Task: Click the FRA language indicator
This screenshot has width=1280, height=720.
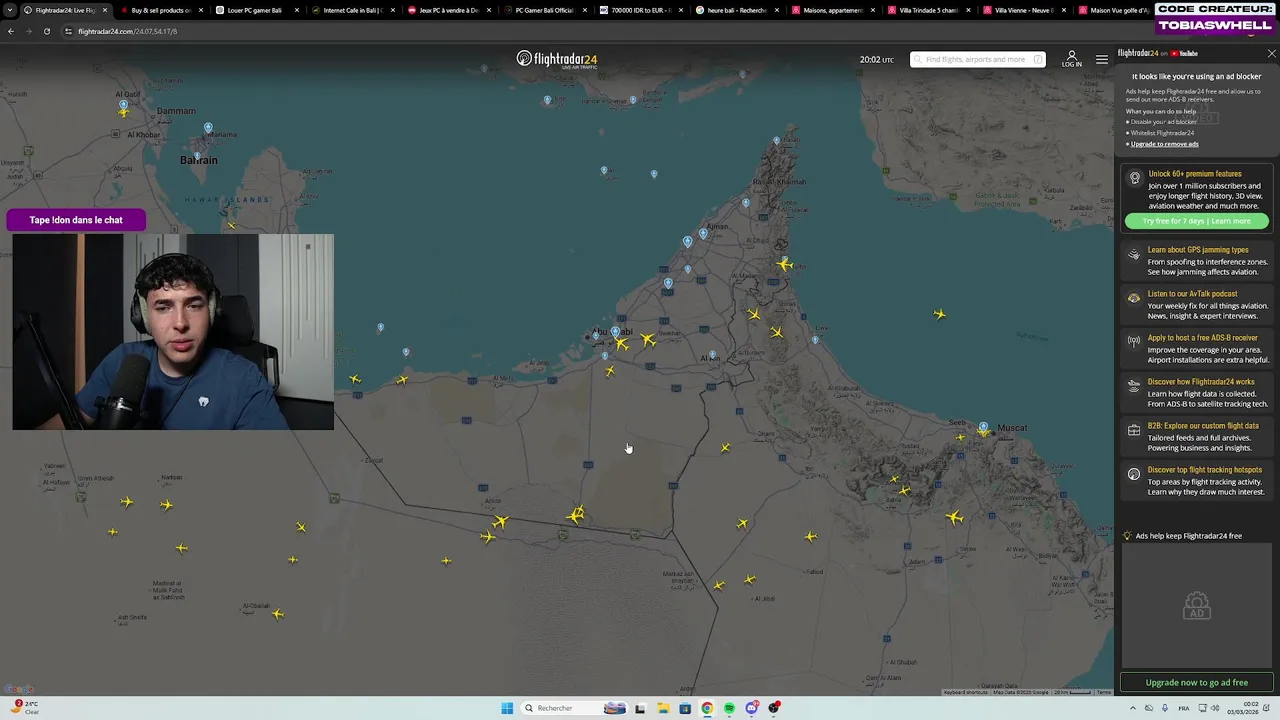Action: pyautogui.click(x=1186, y=708)
